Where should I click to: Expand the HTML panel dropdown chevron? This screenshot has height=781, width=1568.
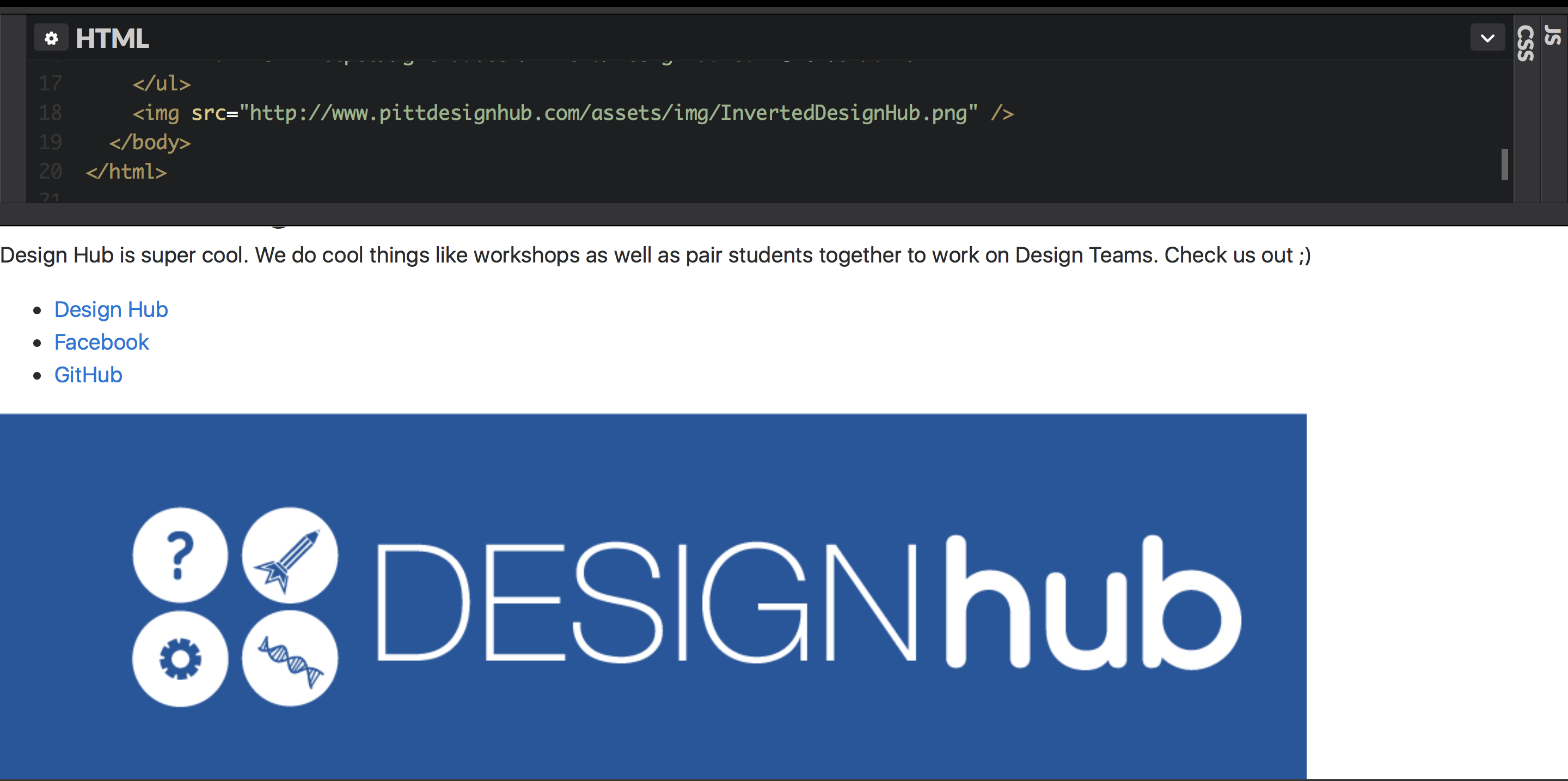(x=1487, y=38)
